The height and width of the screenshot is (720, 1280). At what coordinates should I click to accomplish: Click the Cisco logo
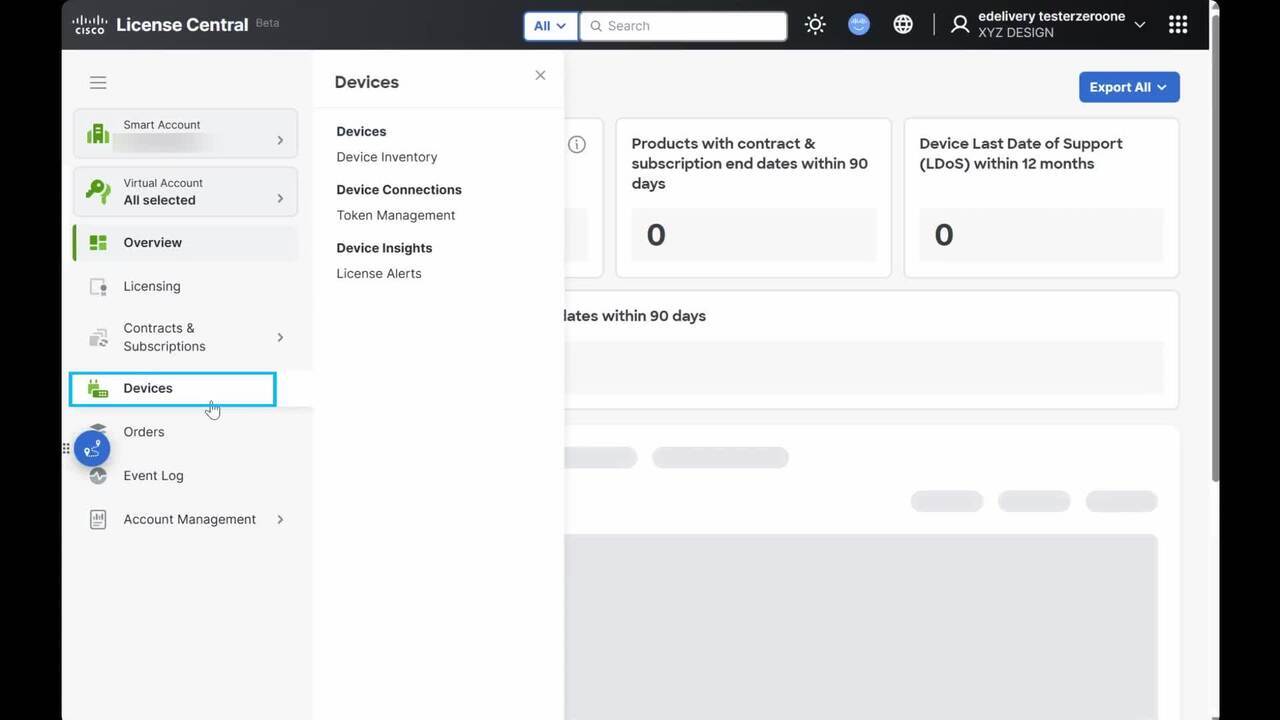point(90,25)
